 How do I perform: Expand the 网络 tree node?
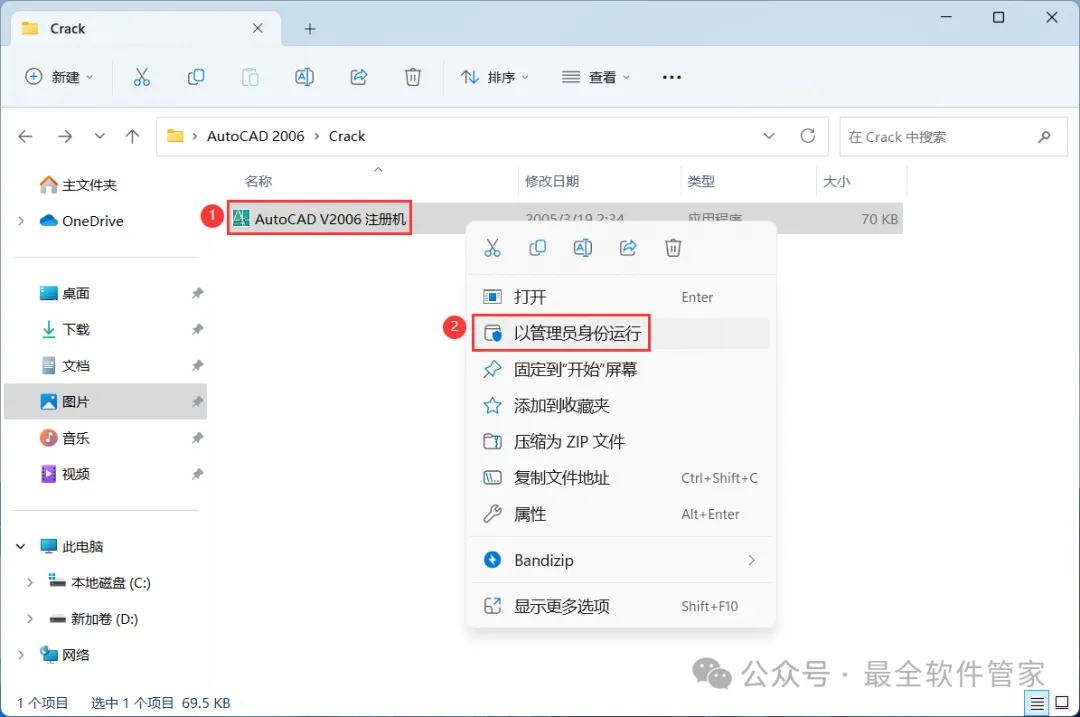[x=21, y=655]
